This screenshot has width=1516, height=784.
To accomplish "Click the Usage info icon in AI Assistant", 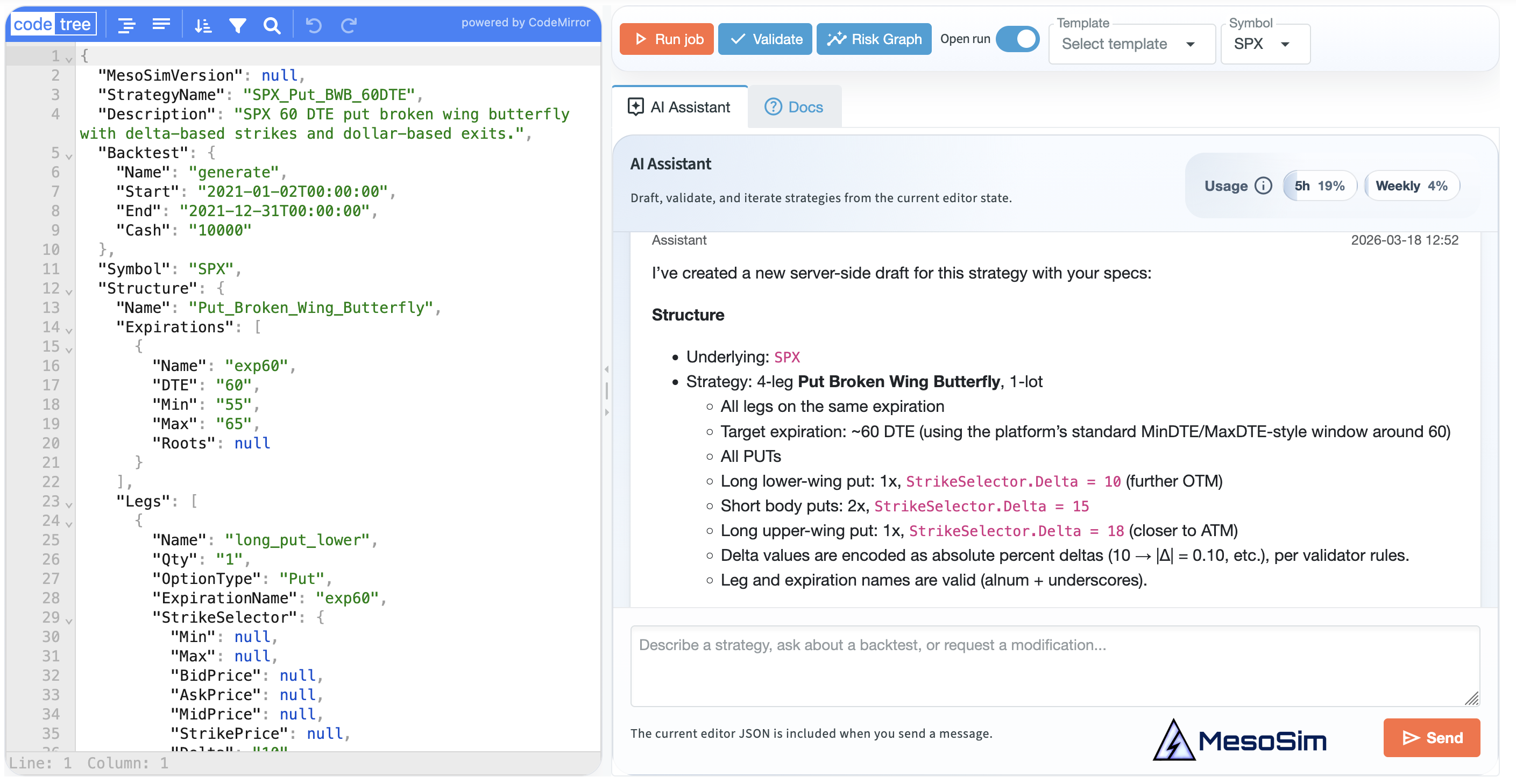I will coord(1263,186).
